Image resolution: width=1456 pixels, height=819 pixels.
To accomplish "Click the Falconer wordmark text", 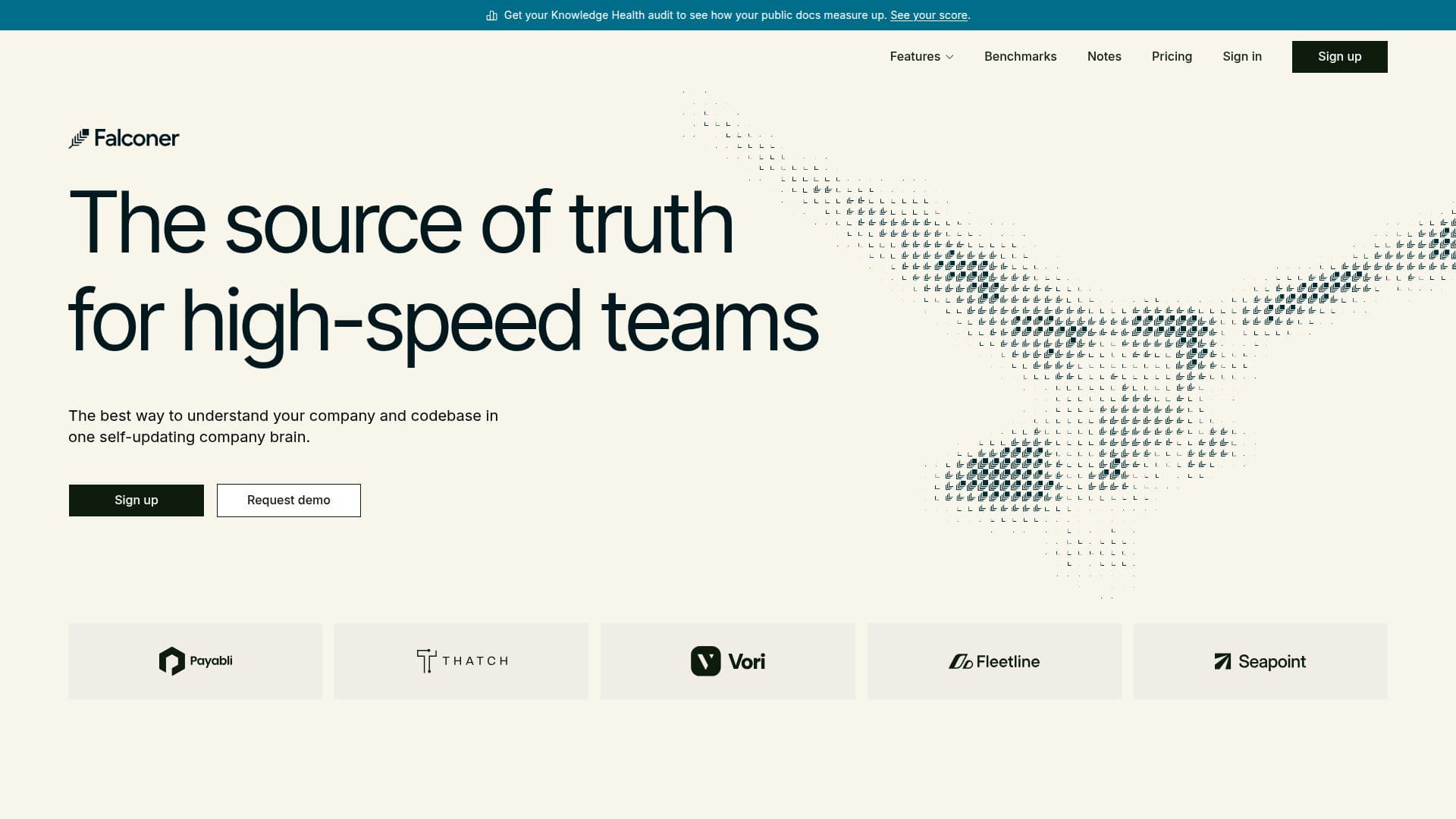I will click(136, 138).
